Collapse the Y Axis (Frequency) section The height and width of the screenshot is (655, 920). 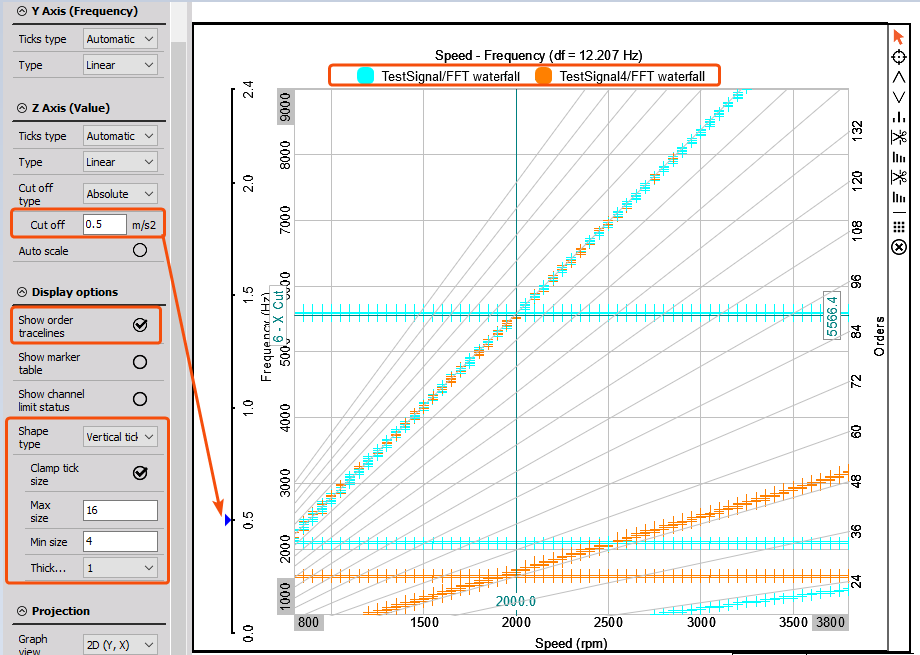tap(22, 11)
